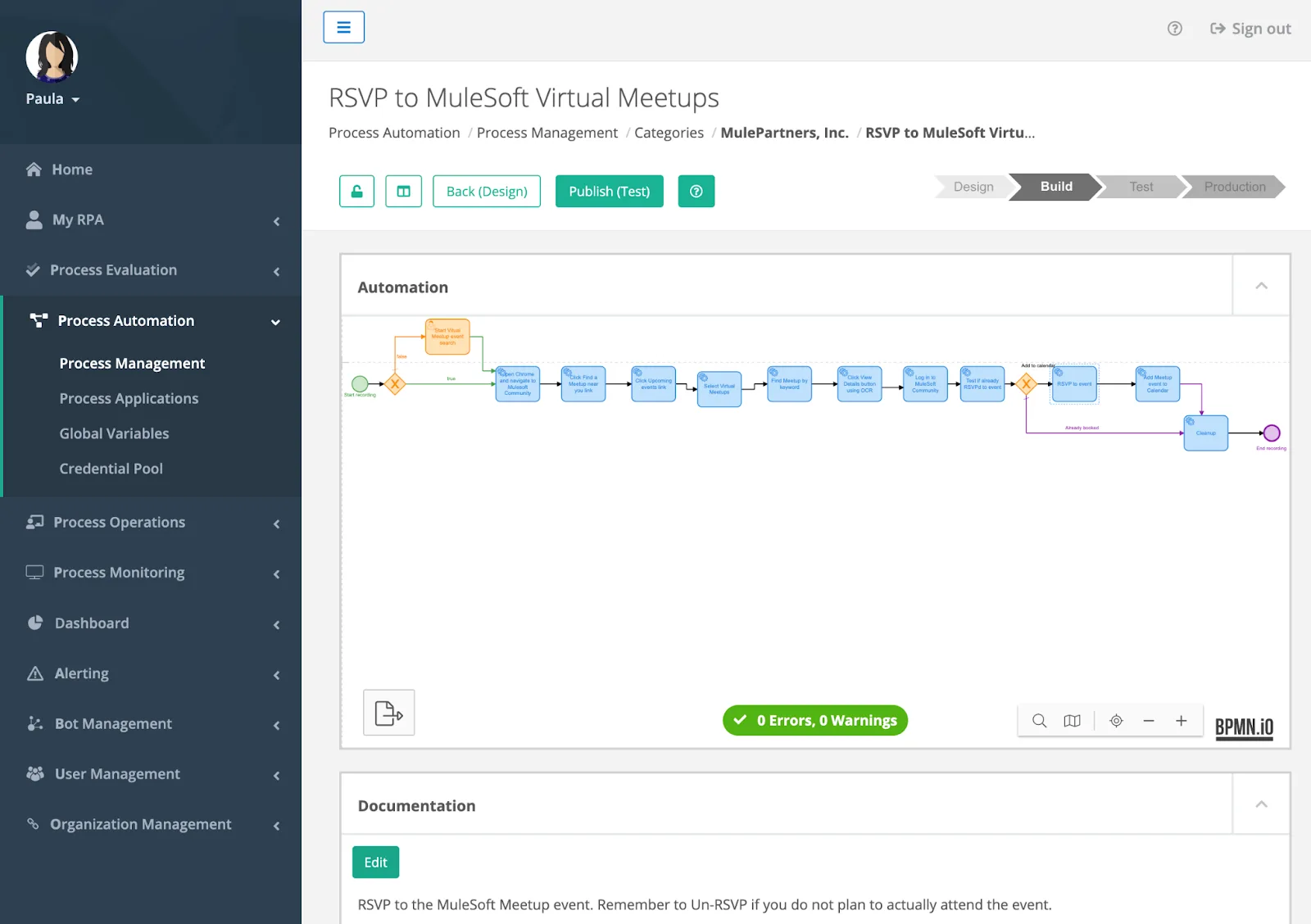Select the first orange exclusive gateway
This screenshot has width=1311, height=924.
(395, 383)
